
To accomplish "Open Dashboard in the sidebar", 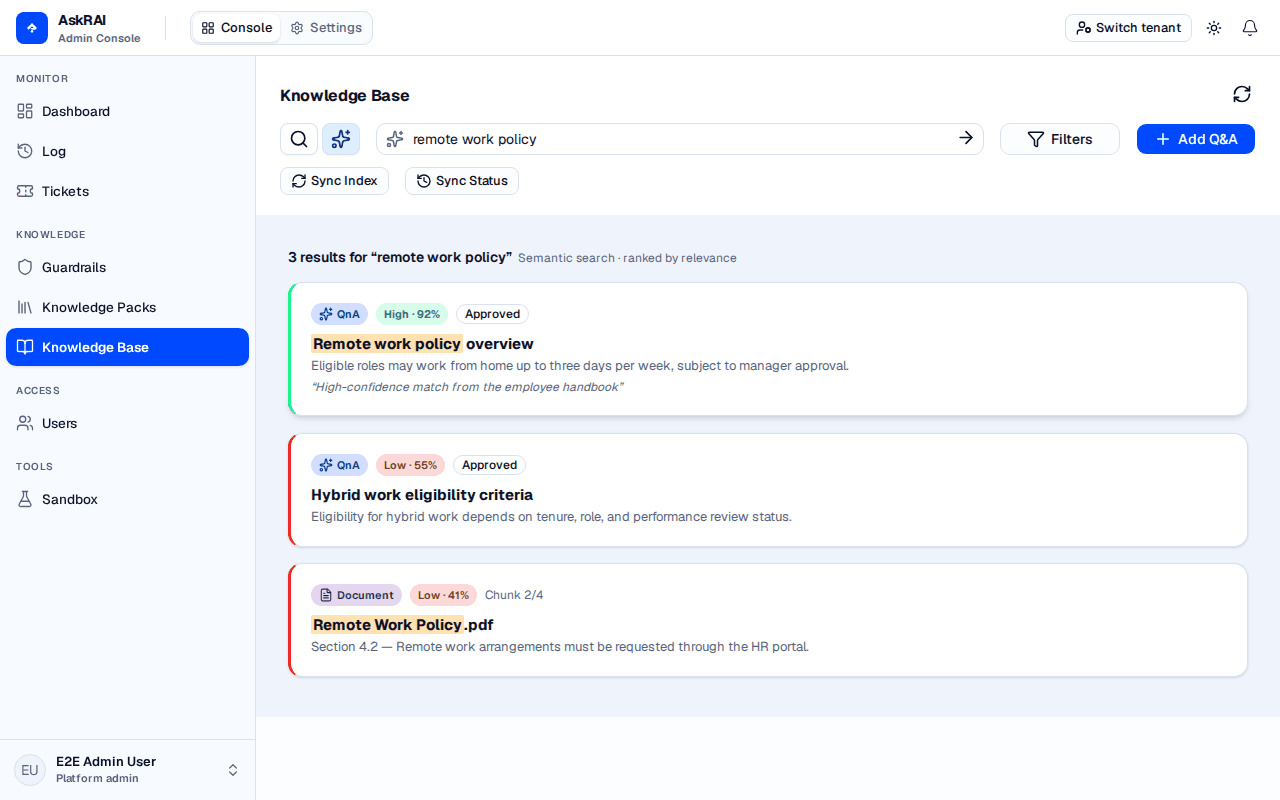I will (x=127, y=111).
